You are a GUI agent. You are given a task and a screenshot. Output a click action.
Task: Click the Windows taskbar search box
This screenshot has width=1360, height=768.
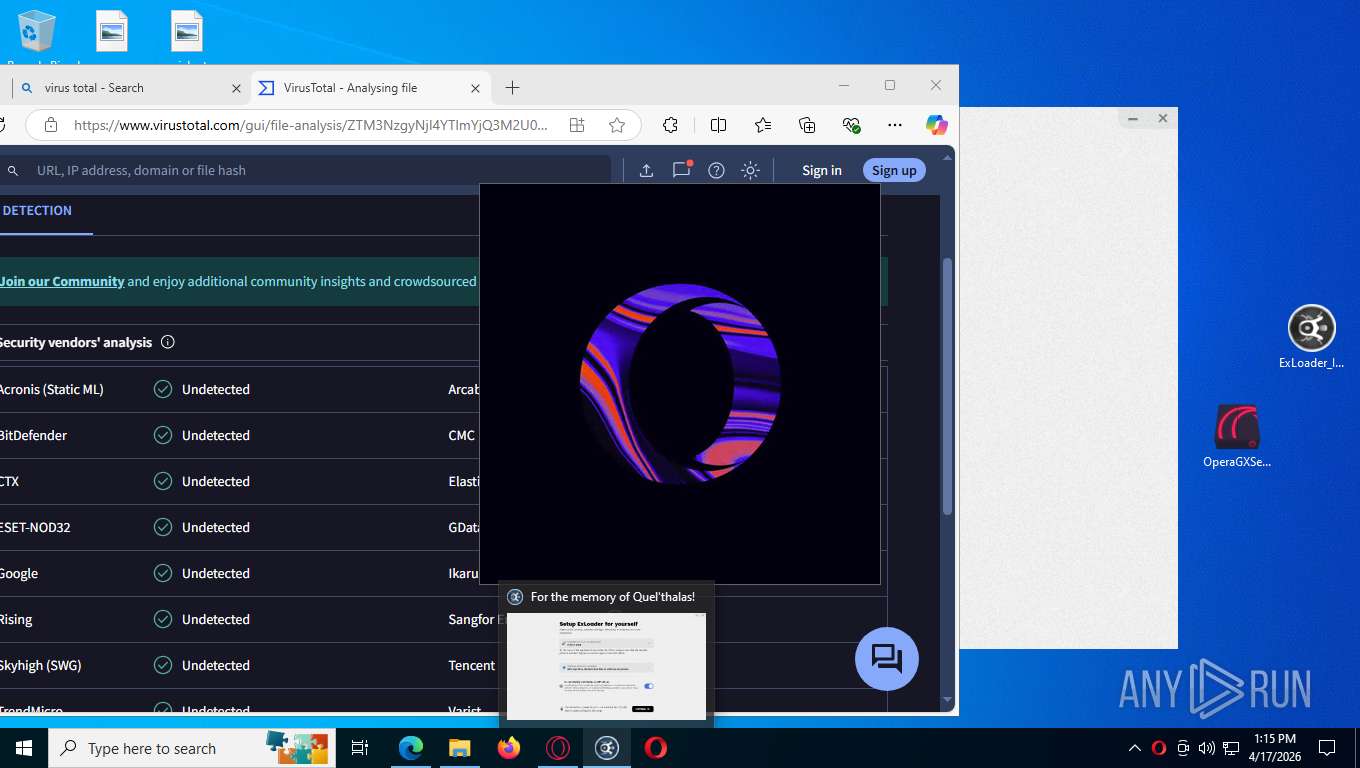point(191,748)
